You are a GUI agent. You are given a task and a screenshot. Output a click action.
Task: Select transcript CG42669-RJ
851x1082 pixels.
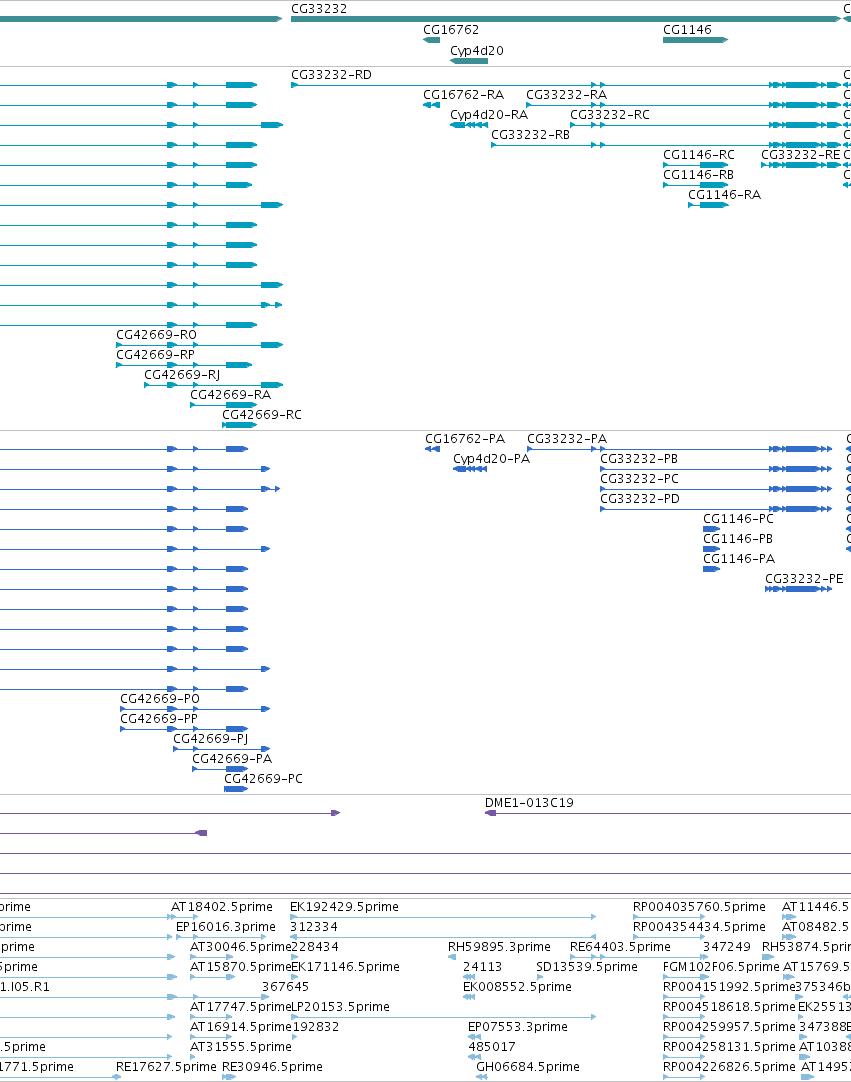182,375
